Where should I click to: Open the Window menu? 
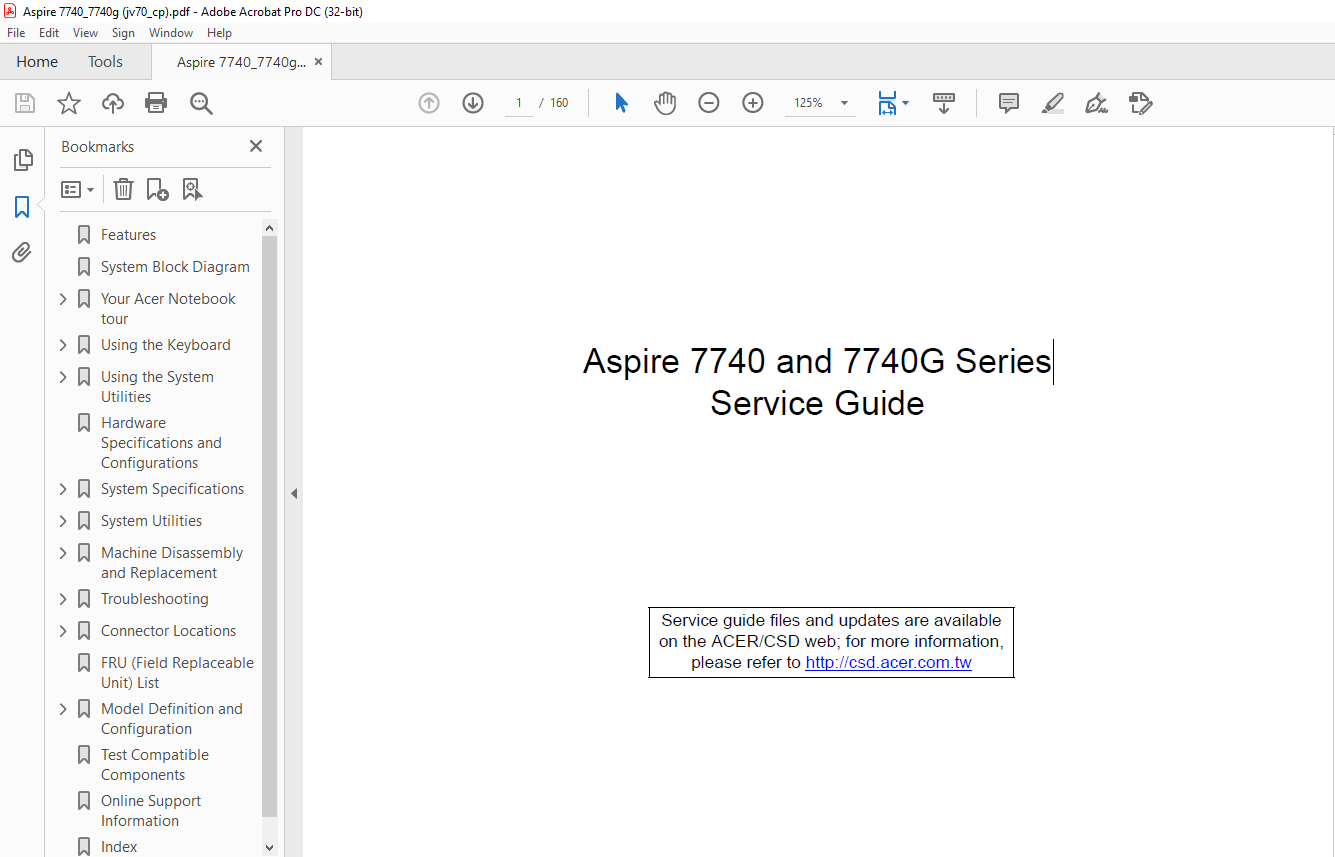click(171, 33)
